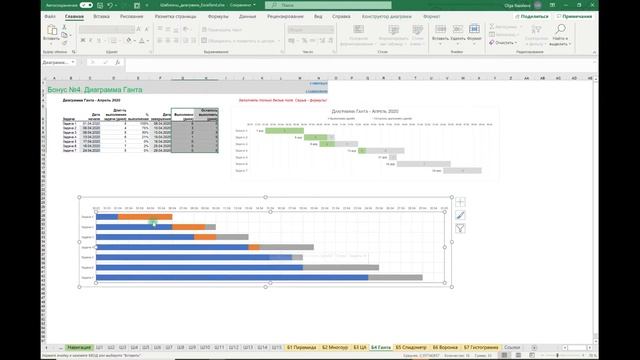640x360 pixels.
Task: Open the chart Формат ribbon tab
Action: [431, 16]
